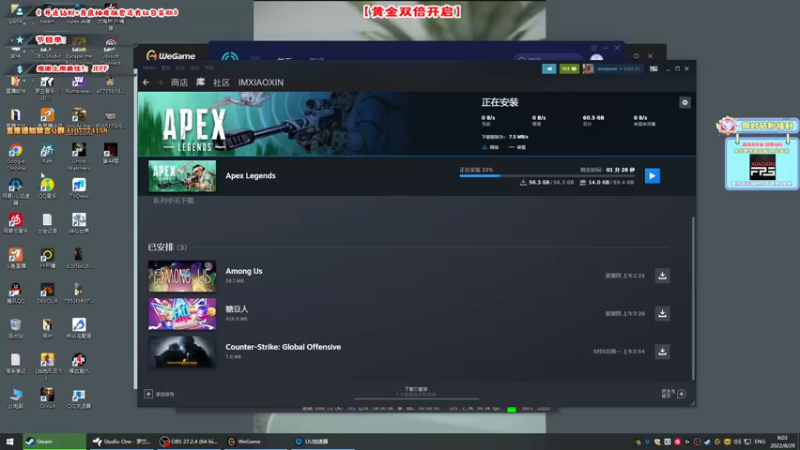The height and width of the screenshot is (450, 800).
Task: Open the clock and date in taskbar
Action: pos(782,442)
